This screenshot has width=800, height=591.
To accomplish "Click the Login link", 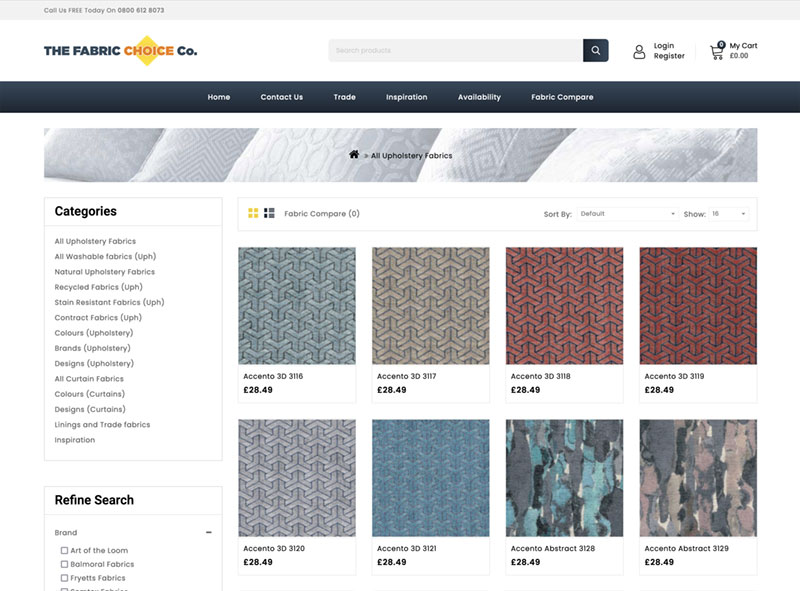I will click(664, 45).
